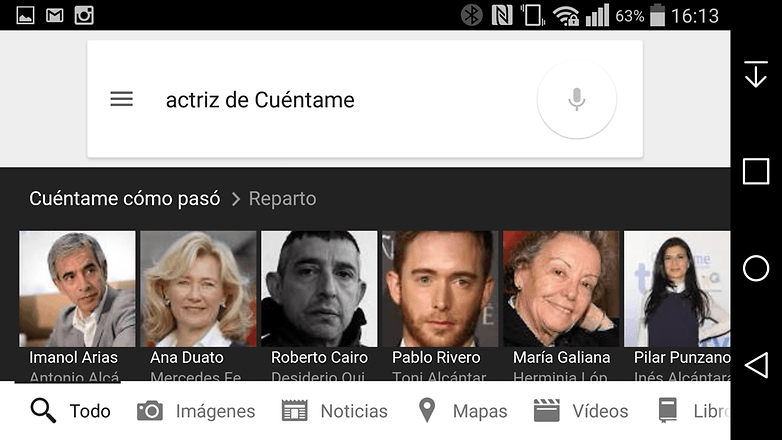Switch to the Imágenes tab

click(x=196, y=411)
